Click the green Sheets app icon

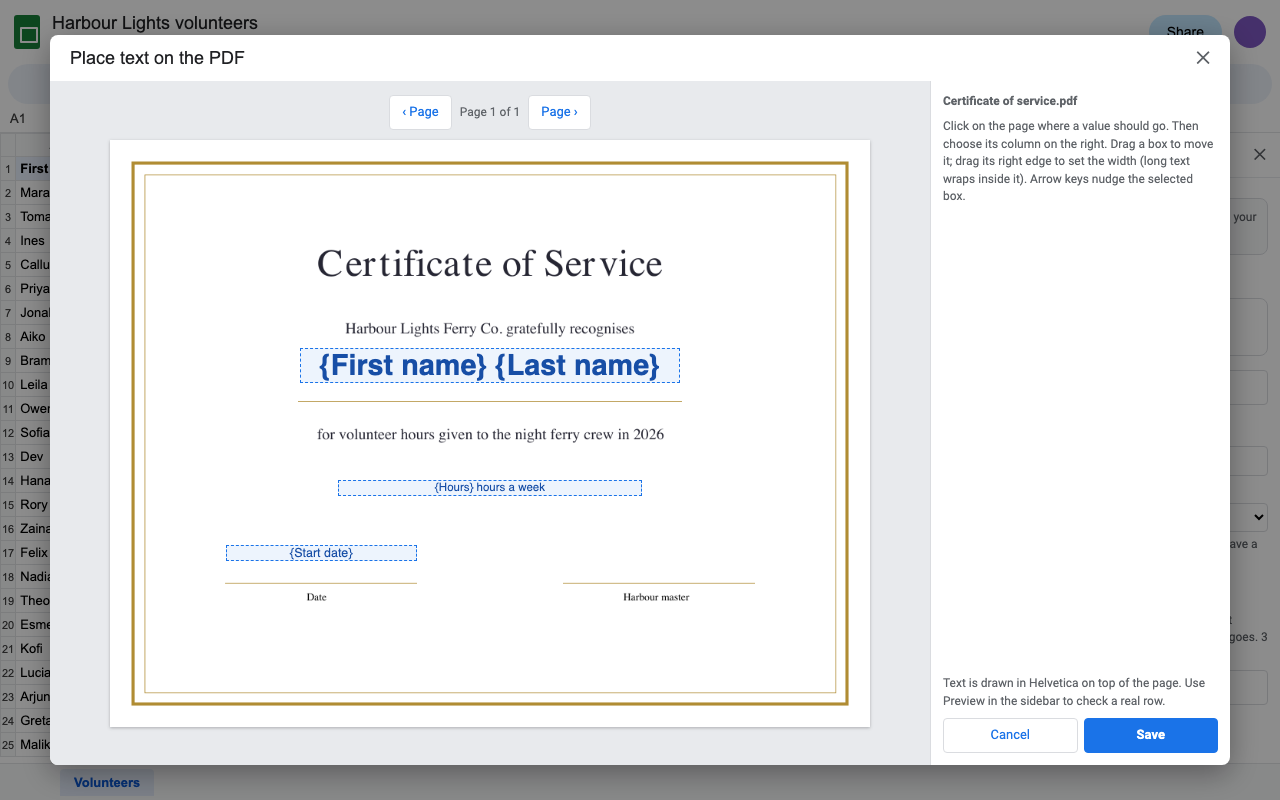(27, 32)
